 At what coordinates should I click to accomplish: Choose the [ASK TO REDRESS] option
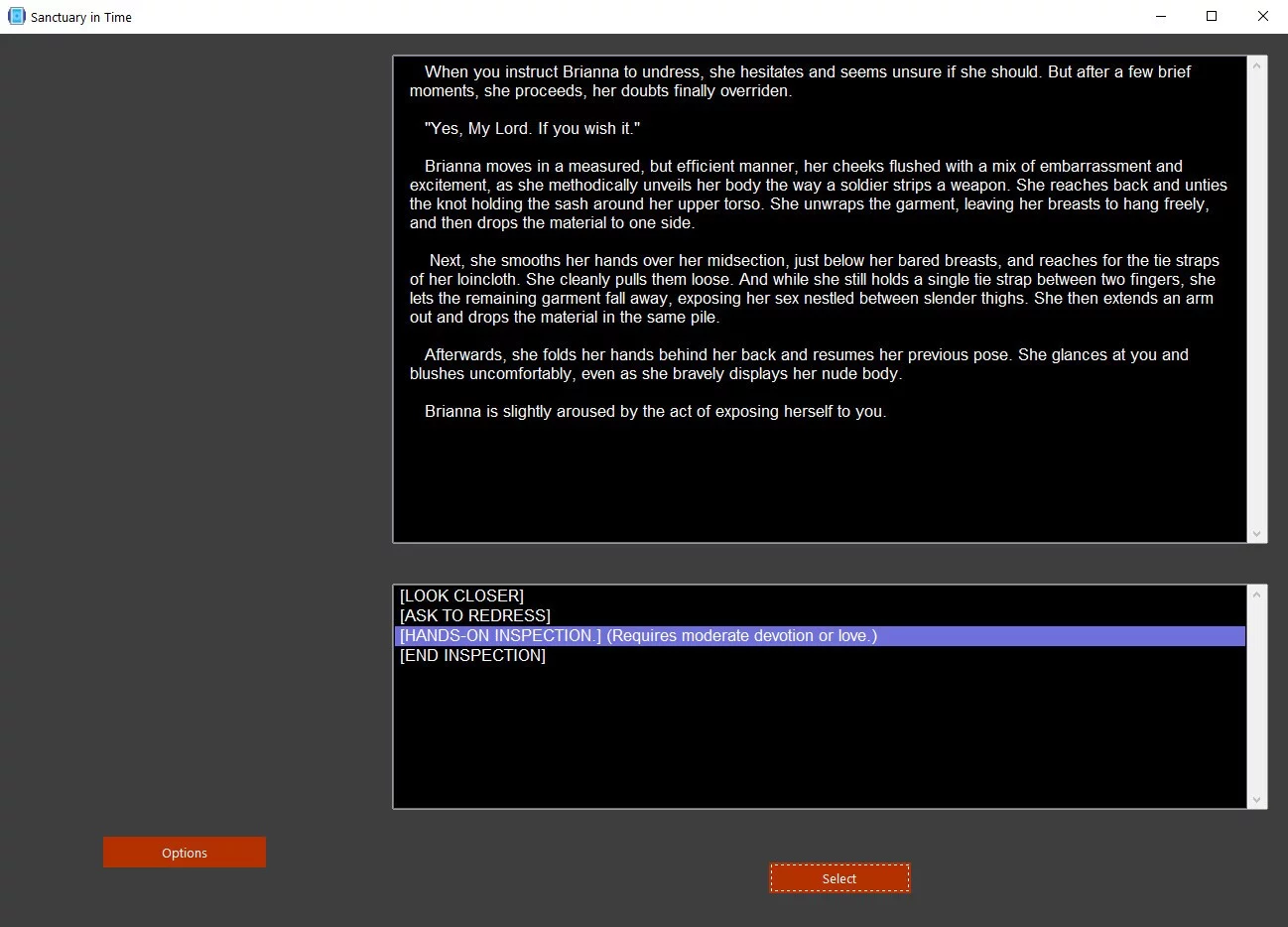tap(820, 615)
